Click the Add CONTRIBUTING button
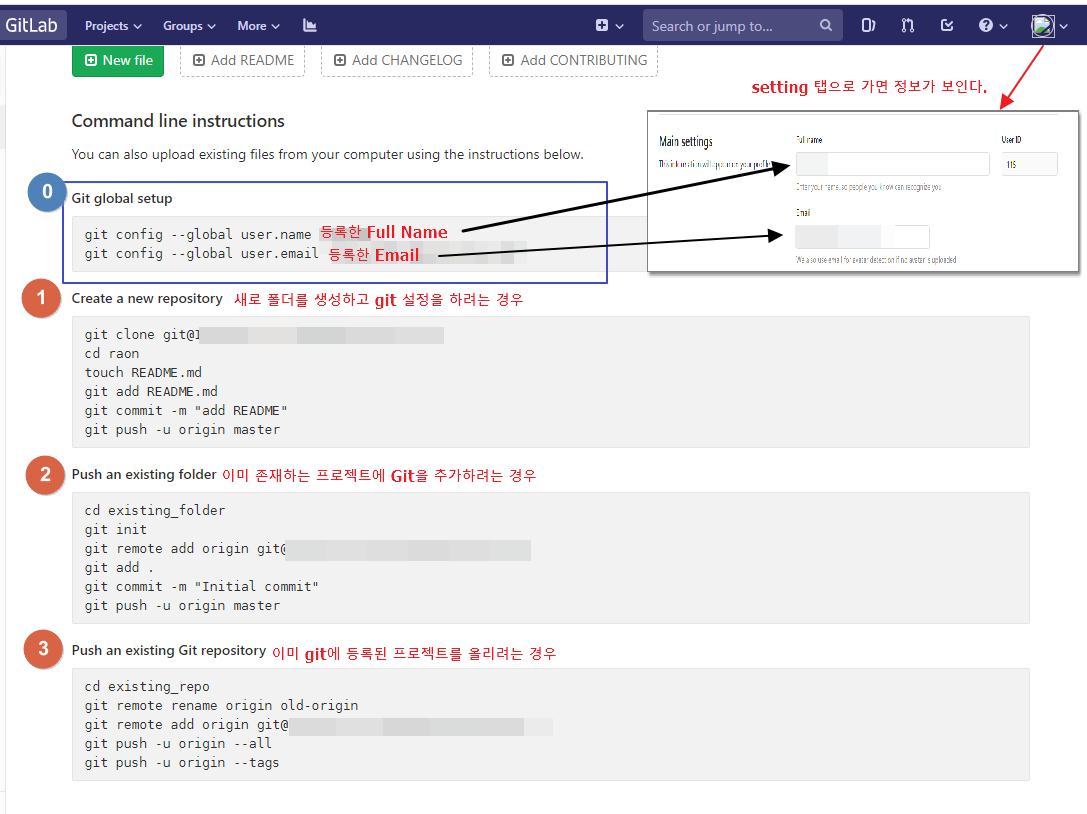 [573, 60]
